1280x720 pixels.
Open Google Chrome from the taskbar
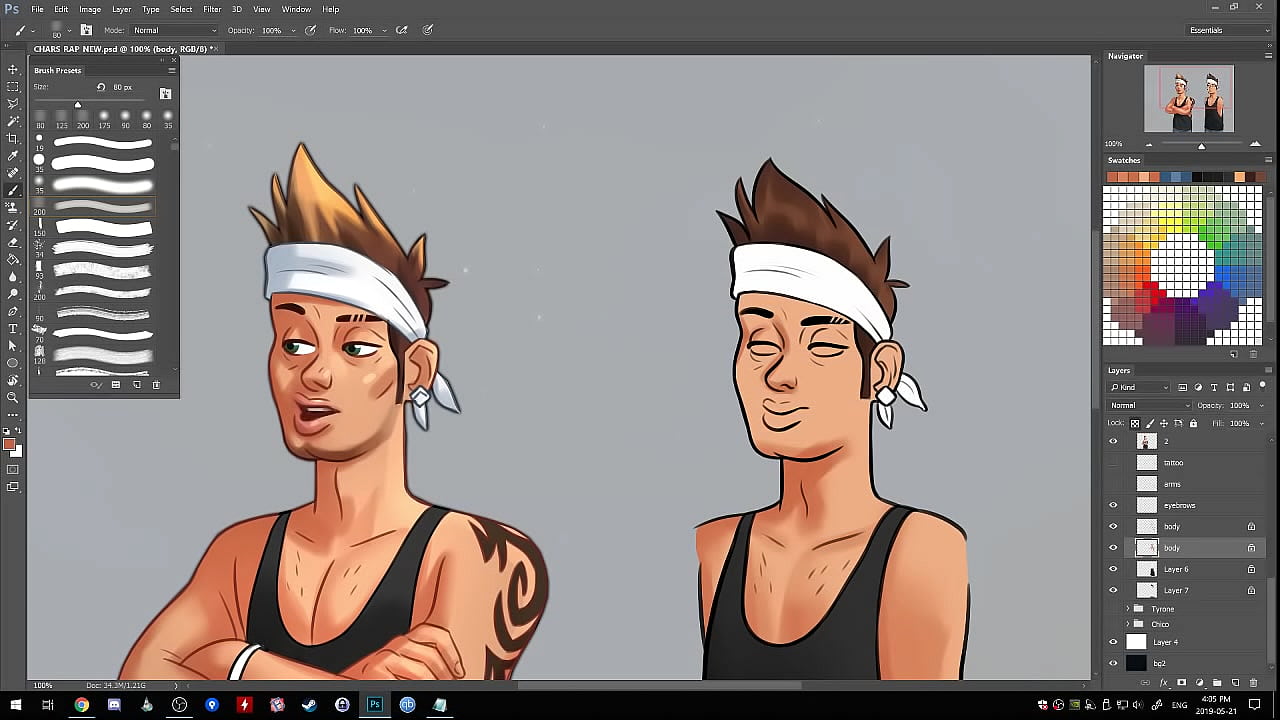pos(81,705)
